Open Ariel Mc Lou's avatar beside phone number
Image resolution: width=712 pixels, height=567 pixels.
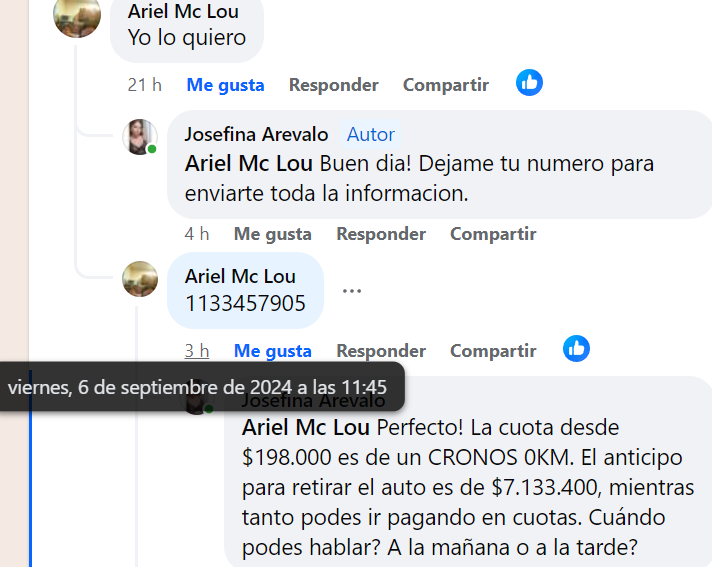(x=140, y=279)
